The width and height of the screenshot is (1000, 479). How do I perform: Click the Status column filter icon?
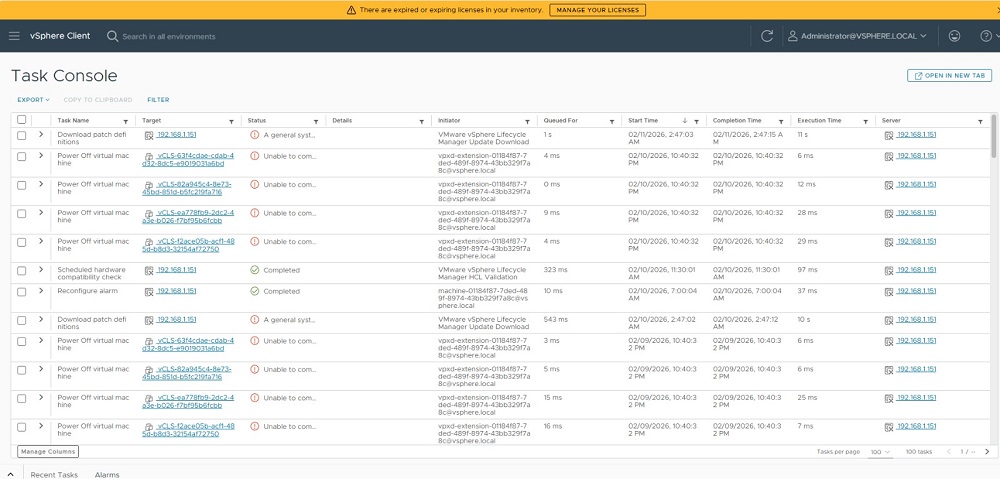click(x=316, y=121)
